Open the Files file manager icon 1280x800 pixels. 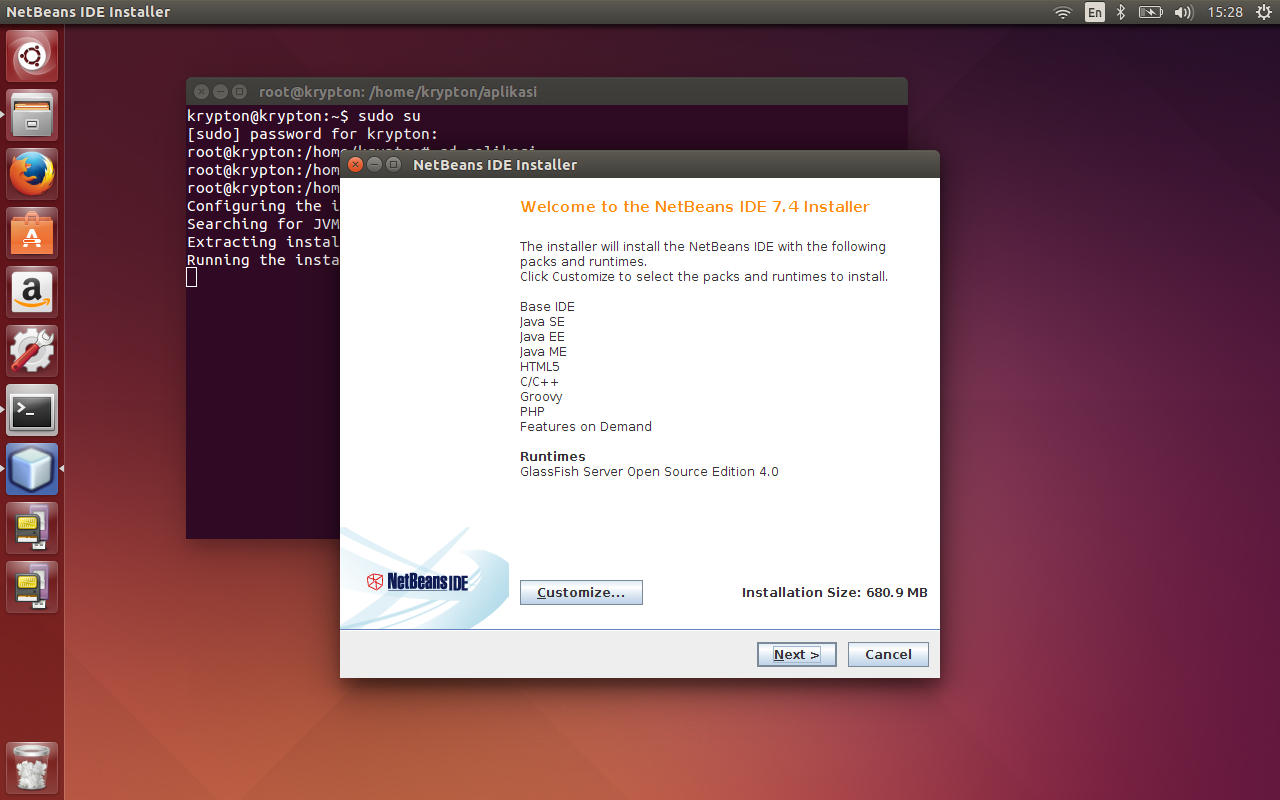coord(31,114)
